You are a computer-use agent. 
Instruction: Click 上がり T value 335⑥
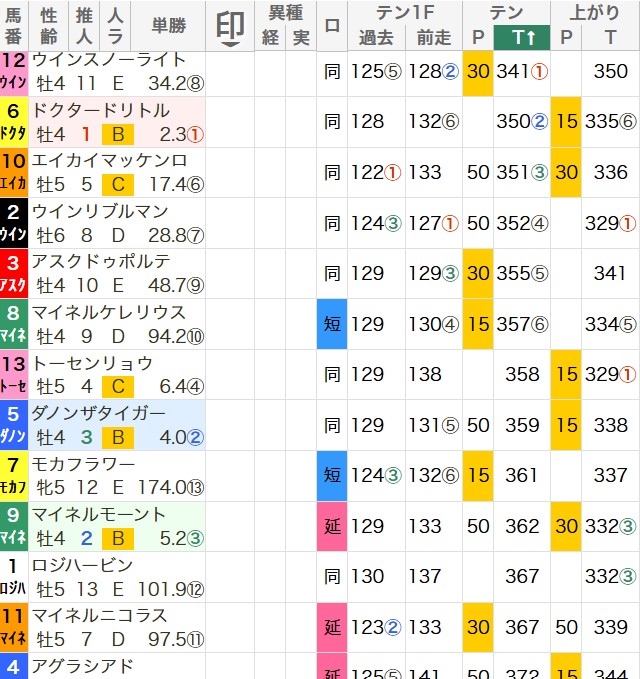coord(611,122)
